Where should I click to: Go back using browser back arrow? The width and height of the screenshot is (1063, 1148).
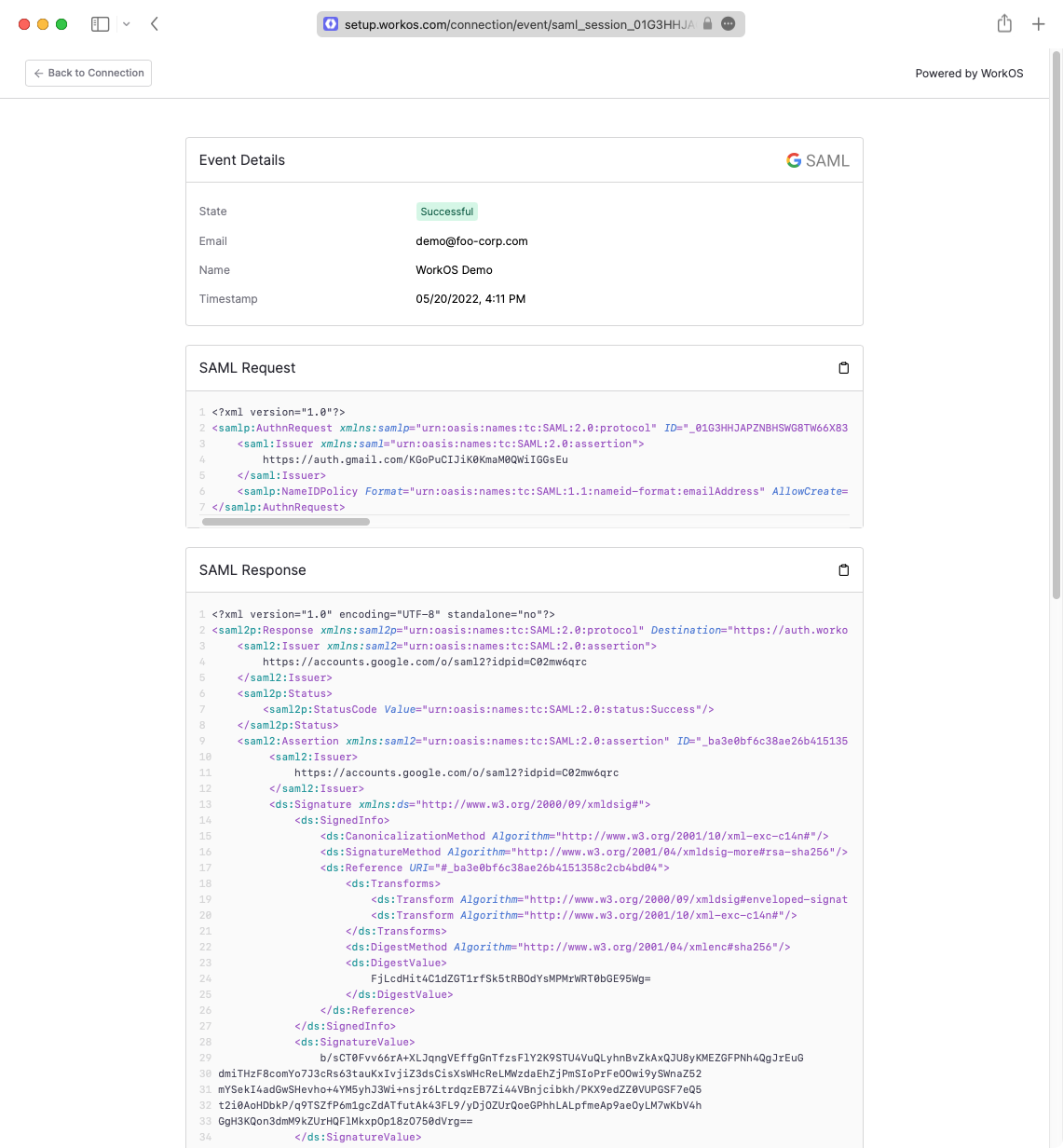click(x=155, y=24)
